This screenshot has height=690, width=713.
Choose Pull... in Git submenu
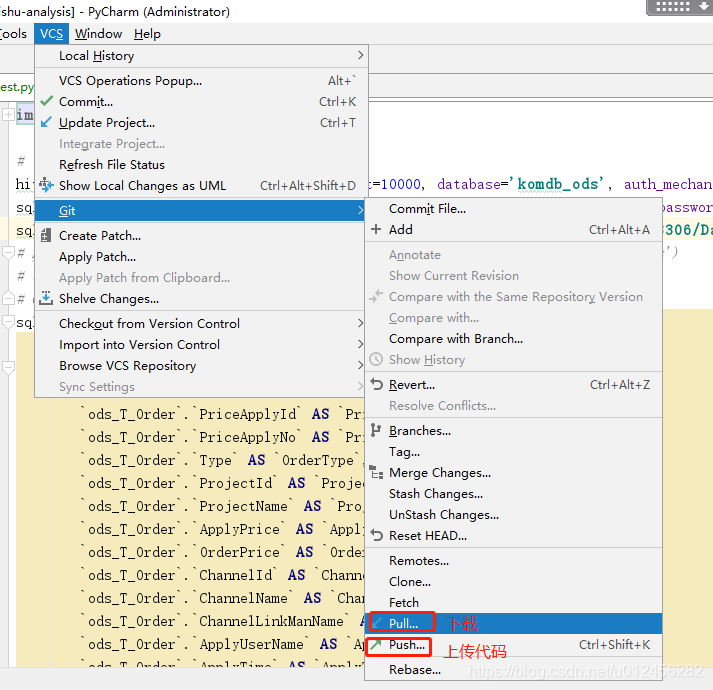click(513, 623)
